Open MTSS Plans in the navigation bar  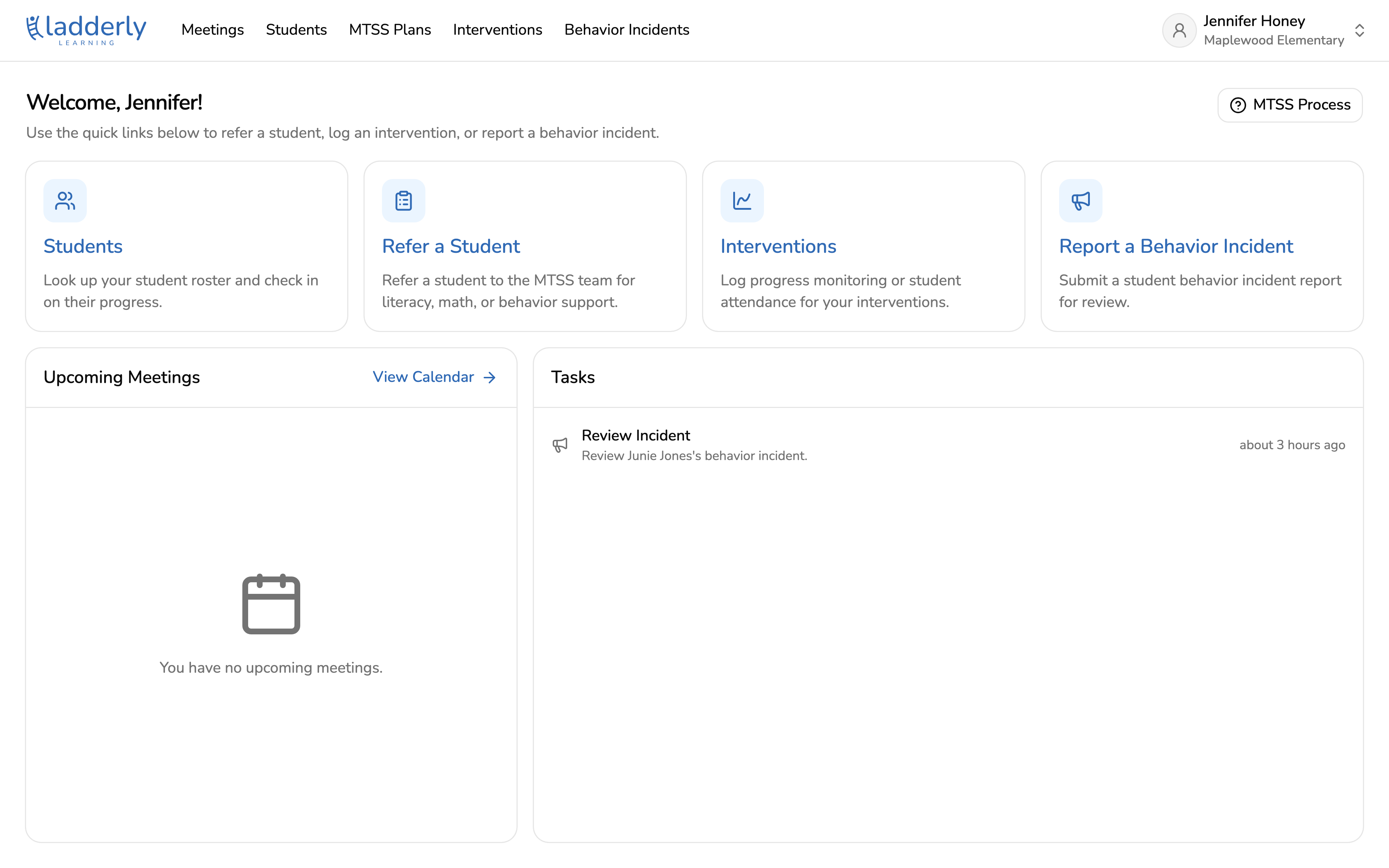click(390, 30)
